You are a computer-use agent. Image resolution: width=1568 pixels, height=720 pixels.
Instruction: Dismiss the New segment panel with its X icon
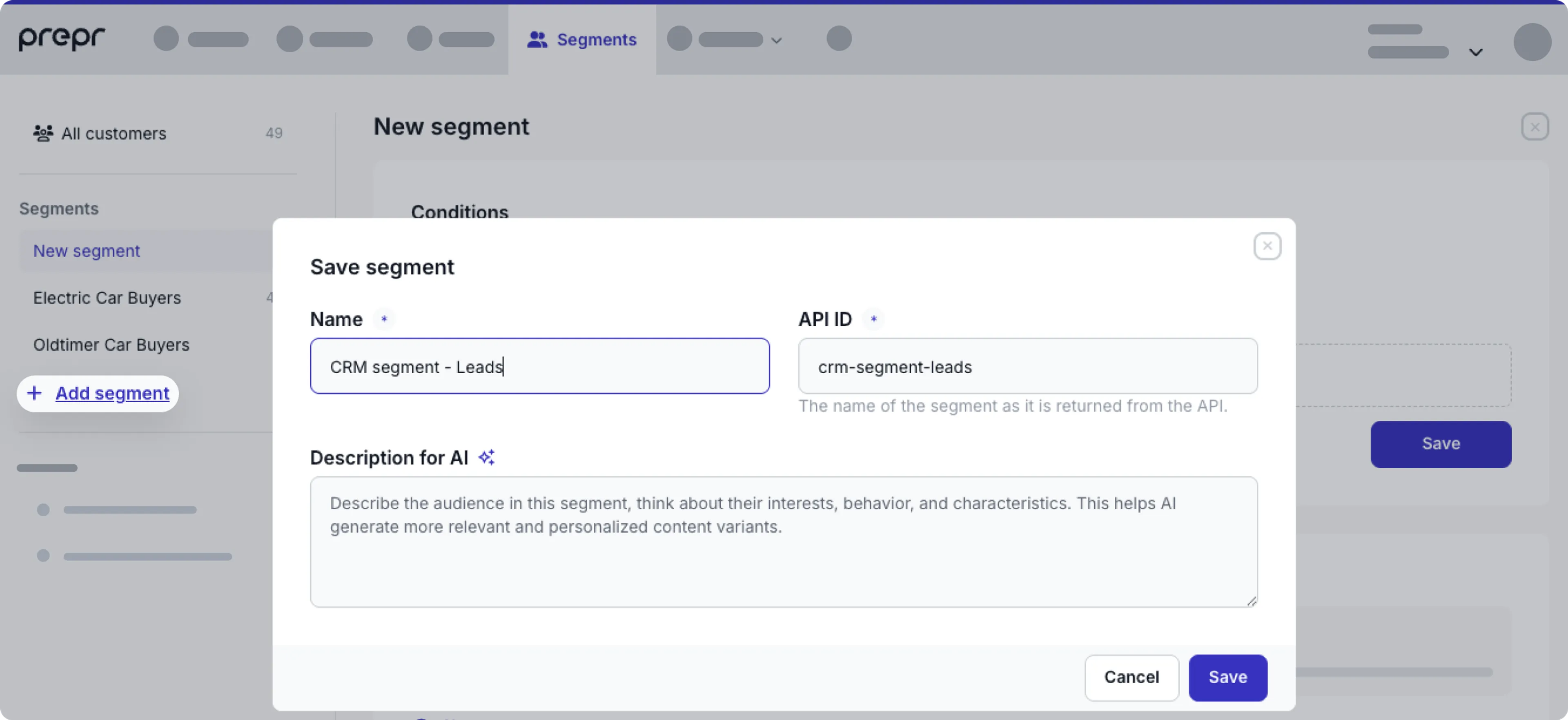1535,127
